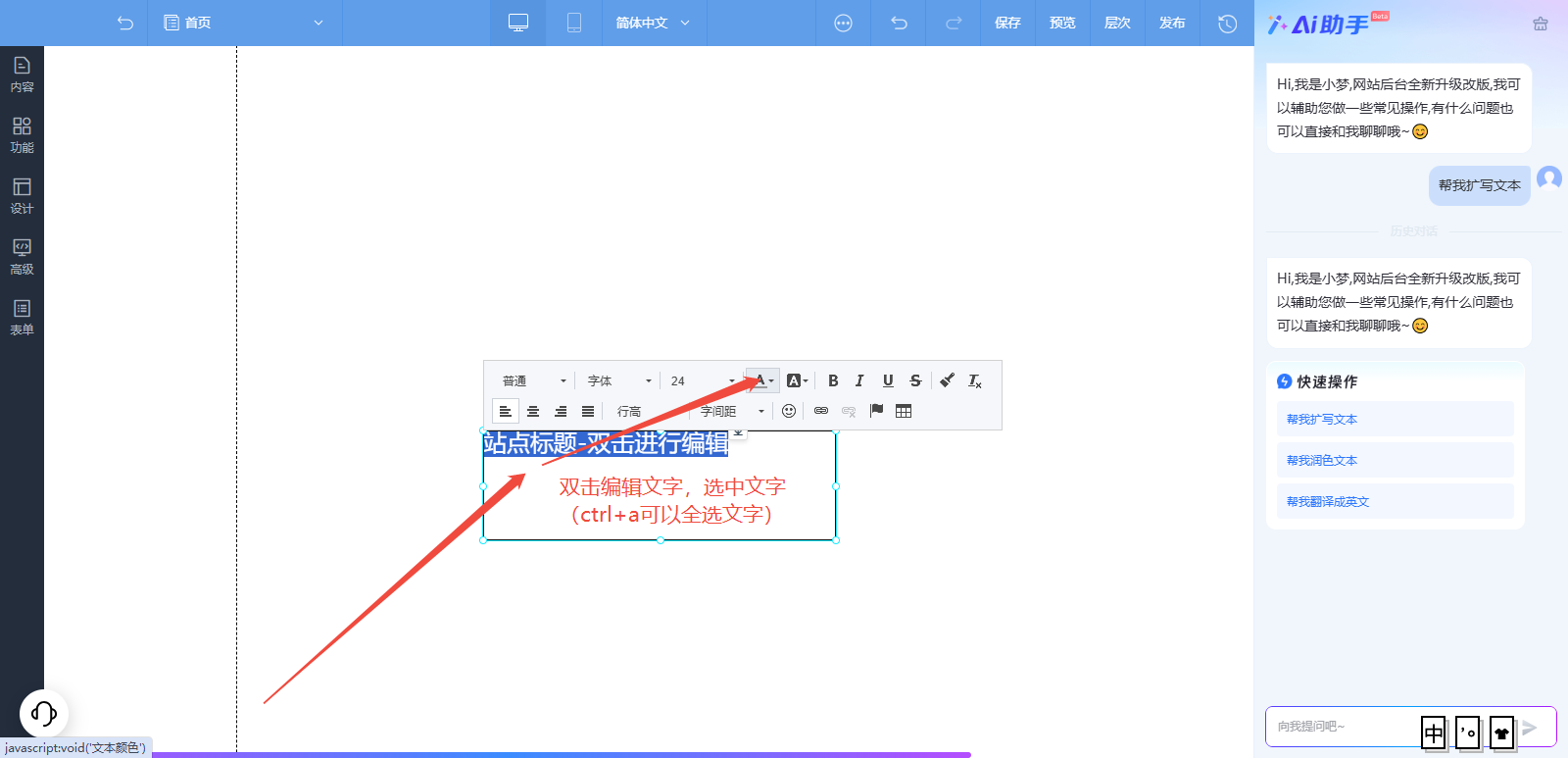Click the punctuation mode IME icon

1467,732
